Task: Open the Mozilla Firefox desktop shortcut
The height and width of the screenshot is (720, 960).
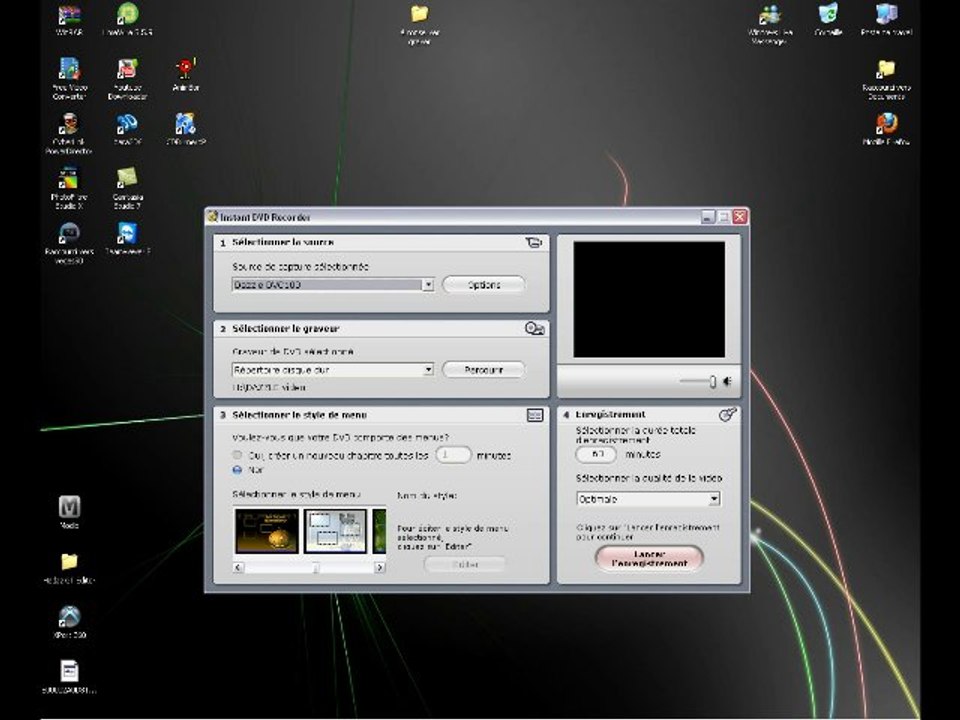Action: coord(886,124)
